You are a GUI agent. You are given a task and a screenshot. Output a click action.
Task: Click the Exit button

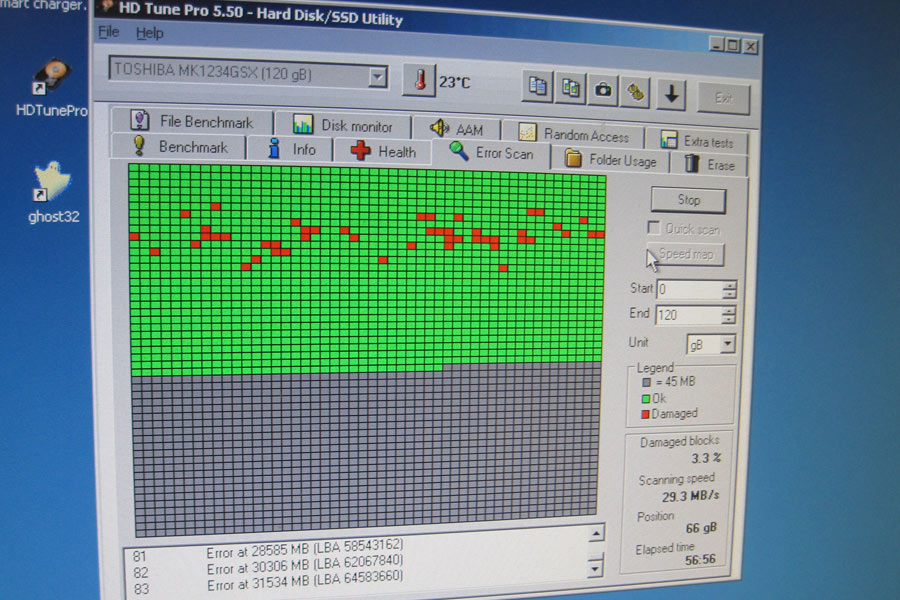pyautogui.click(x=723, y=98)
